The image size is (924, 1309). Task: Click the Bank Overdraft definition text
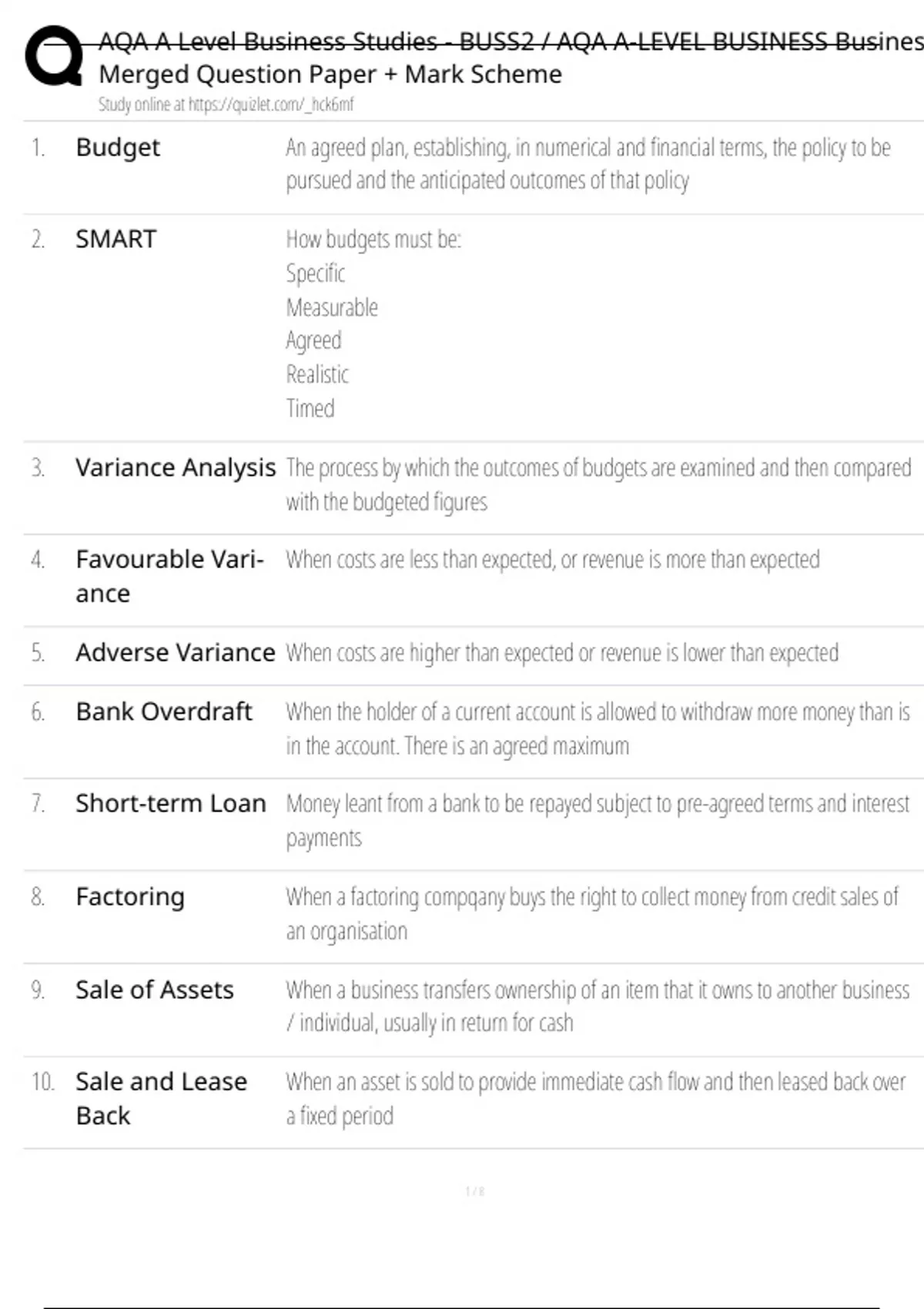pyautogui.click(x=597, y=728)
